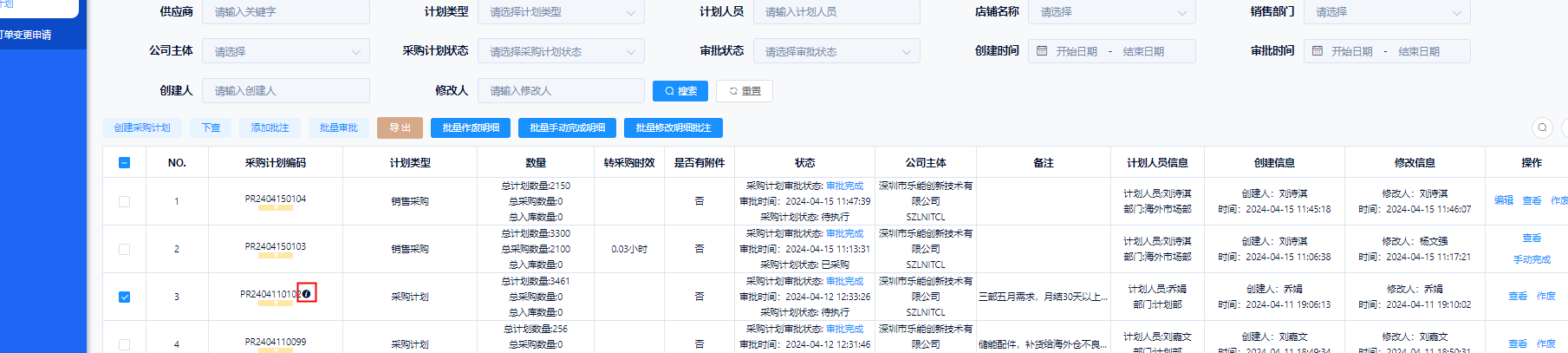Check the checkbox for row 4
The image size is (1568, 353).
(124, 344)
